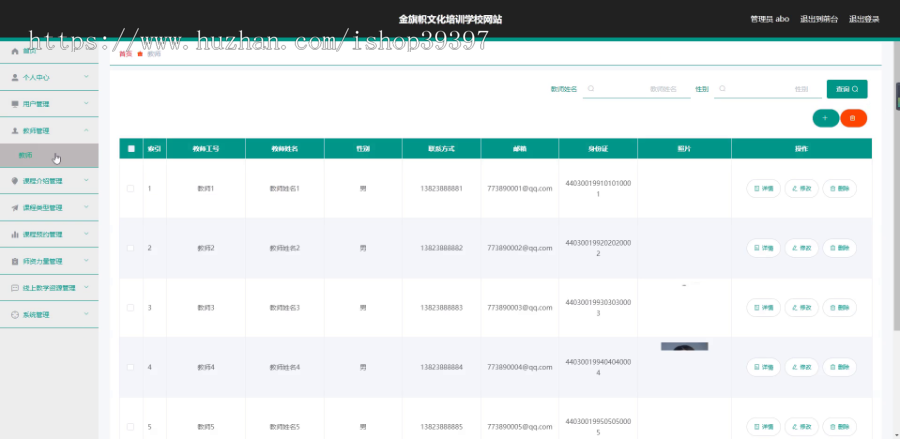Click the bar chart icon beside 课程预约管理
This screenshot has height=439, width=900.
click(x=15, y=234)
